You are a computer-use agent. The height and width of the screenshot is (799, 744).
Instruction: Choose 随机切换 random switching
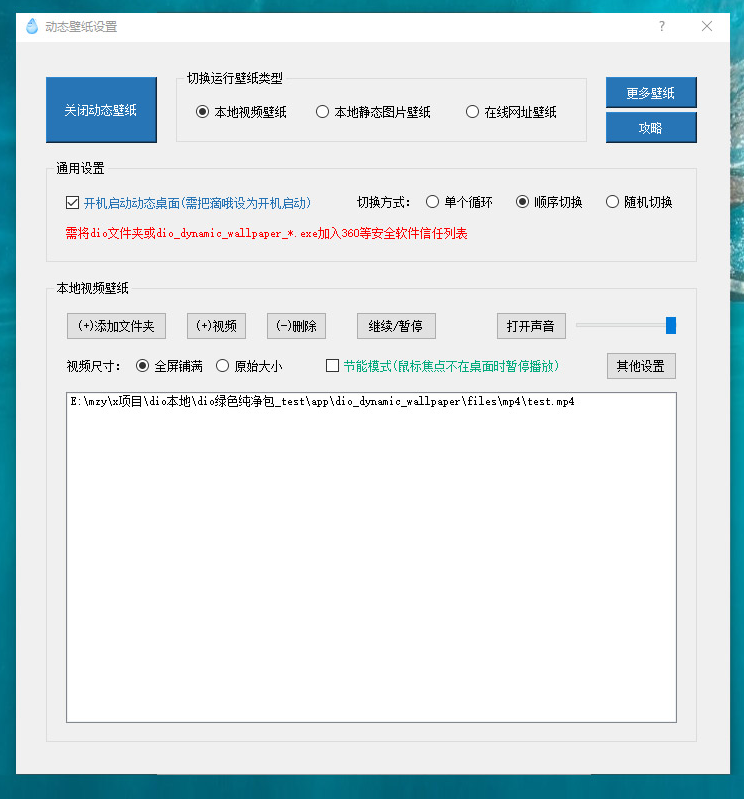[x=613, y=202]
